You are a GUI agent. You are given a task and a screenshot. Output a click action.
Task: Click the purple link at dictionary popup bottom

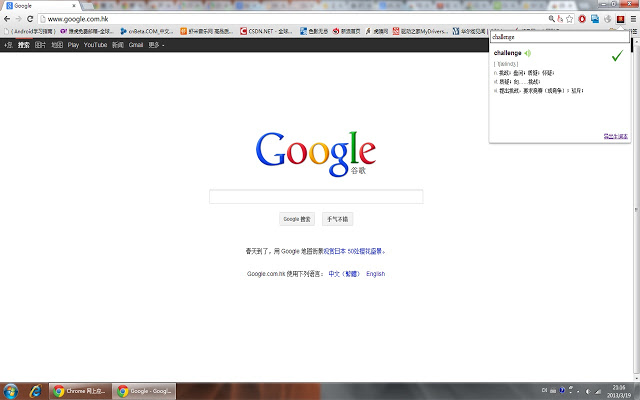pyautogui.click(x=616, y=136)
